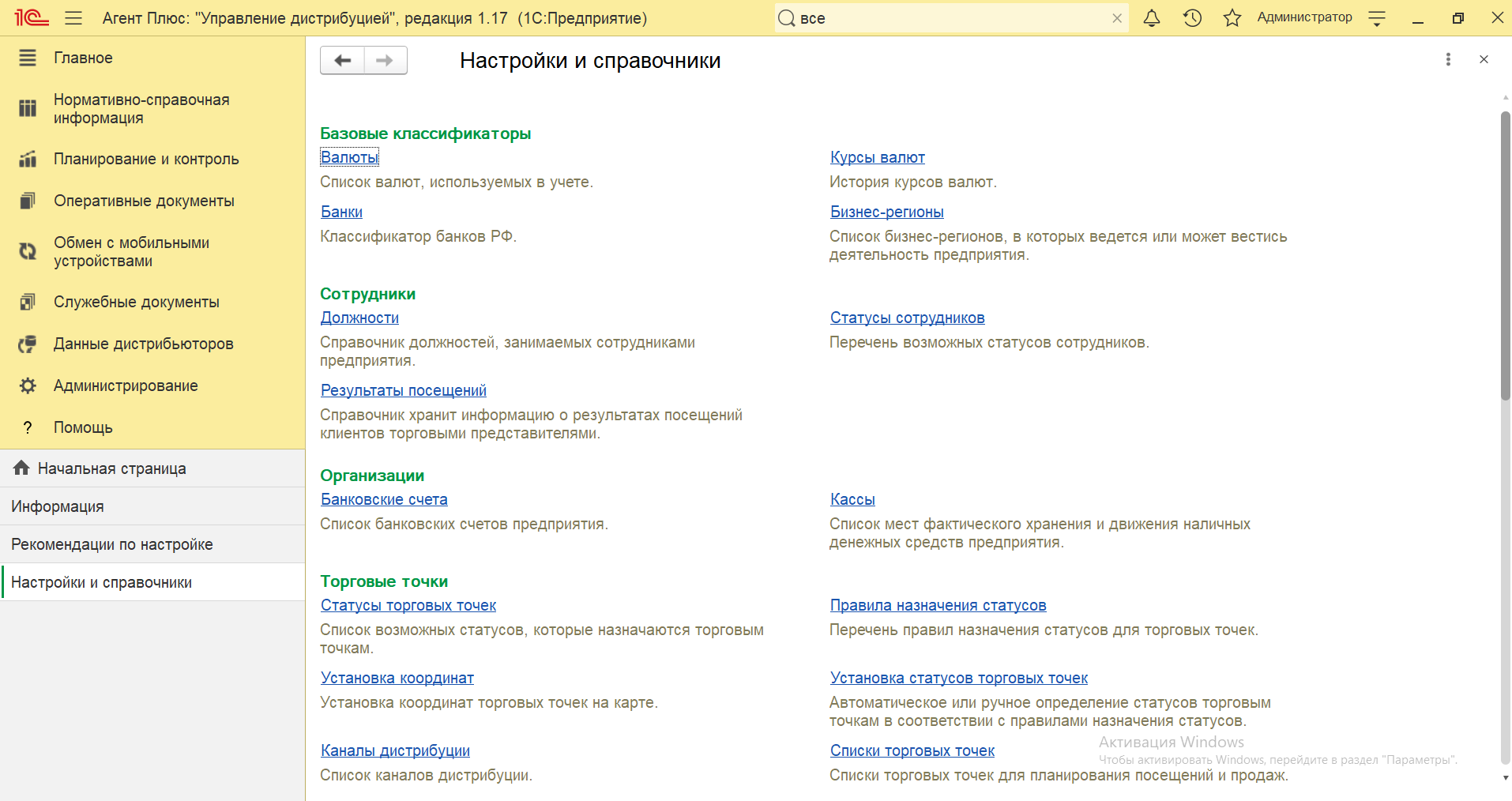1512x801 pixels.
Task: Clear the search field with X
Action: (x=1117, y=18)
